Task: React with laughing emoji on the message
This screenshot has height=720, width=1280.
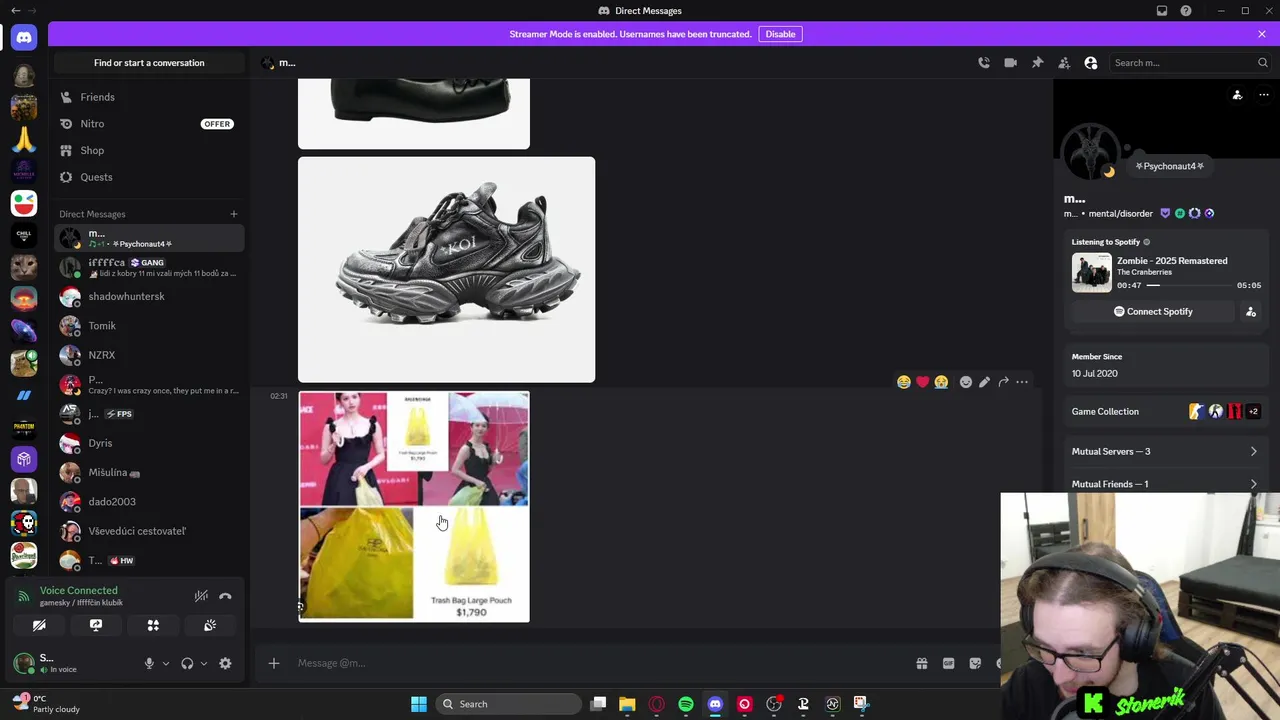Action: [904, 382]
